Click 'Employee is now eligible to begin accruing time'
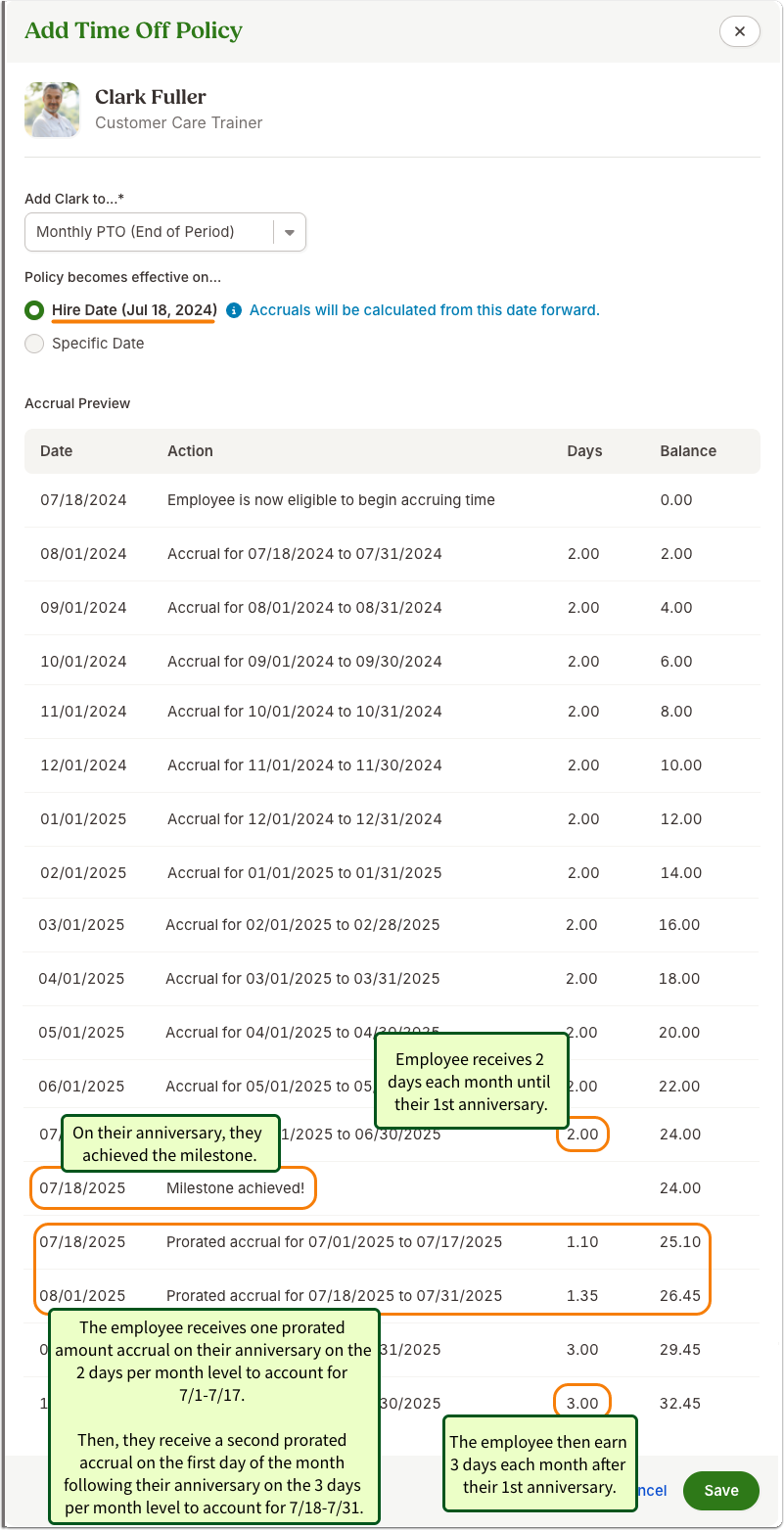784x1530 pixels. pyautogui.click(x=331, y=500)
